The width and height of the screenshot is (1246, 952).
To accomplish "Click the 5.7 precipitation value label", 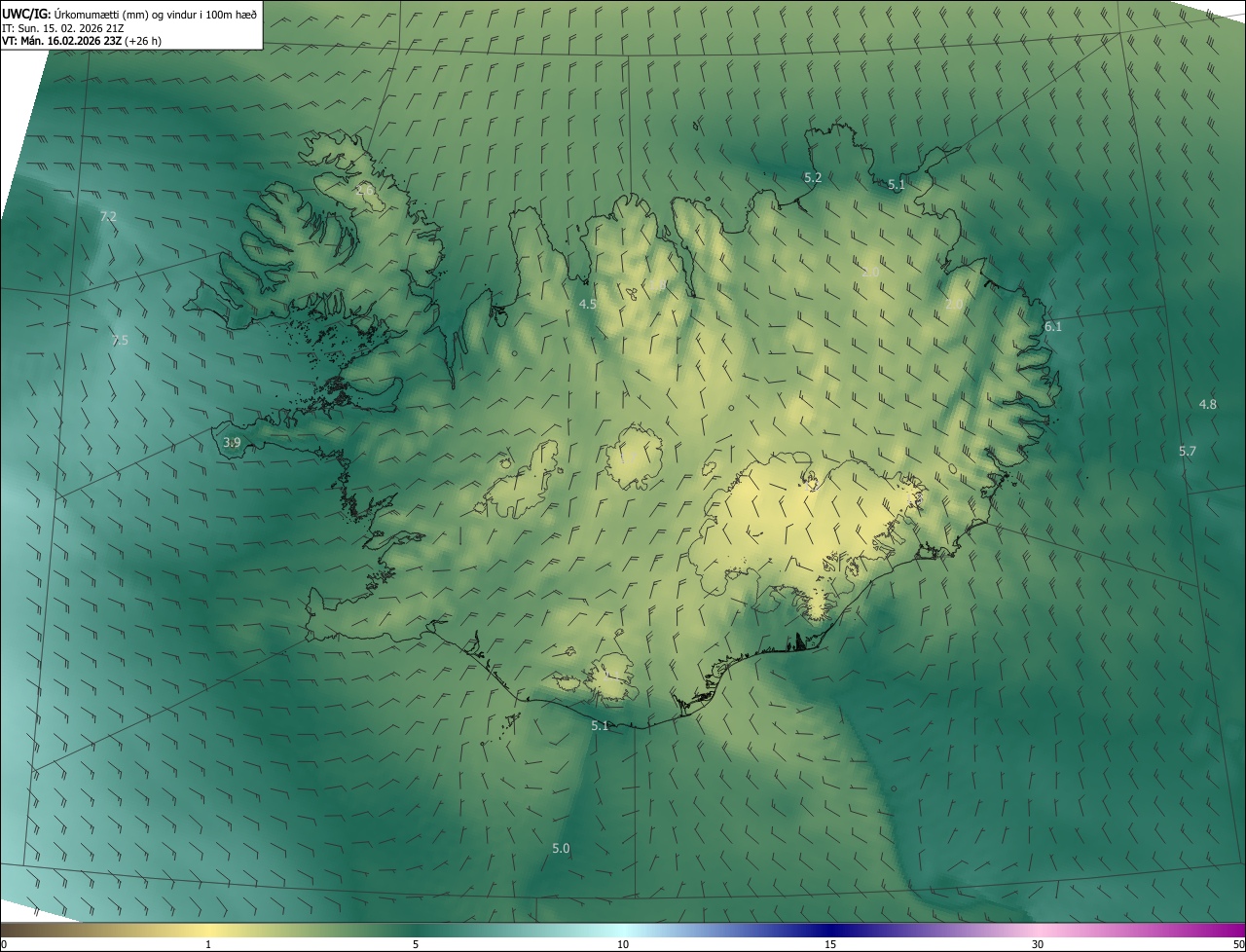I will click(1188, 451).
